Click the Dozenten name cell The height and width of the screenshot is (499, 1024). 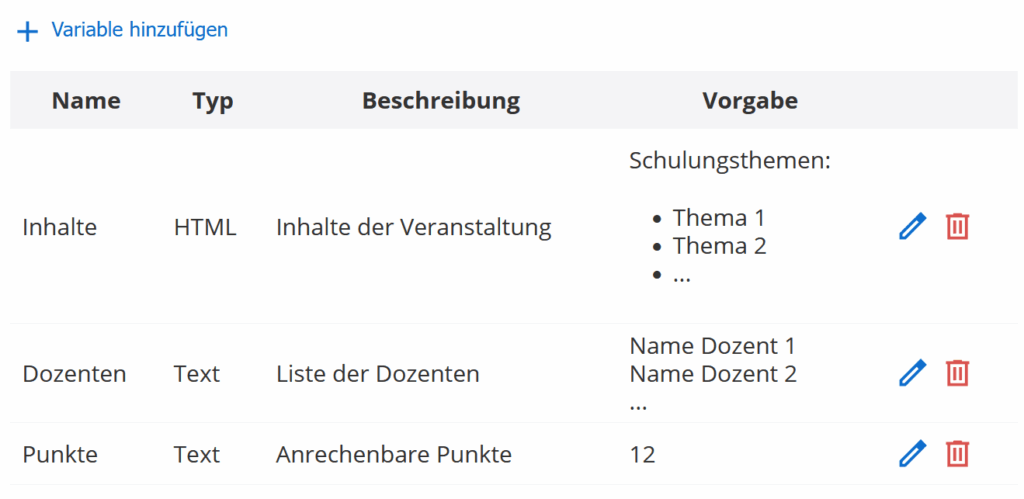tap(74, 374)
